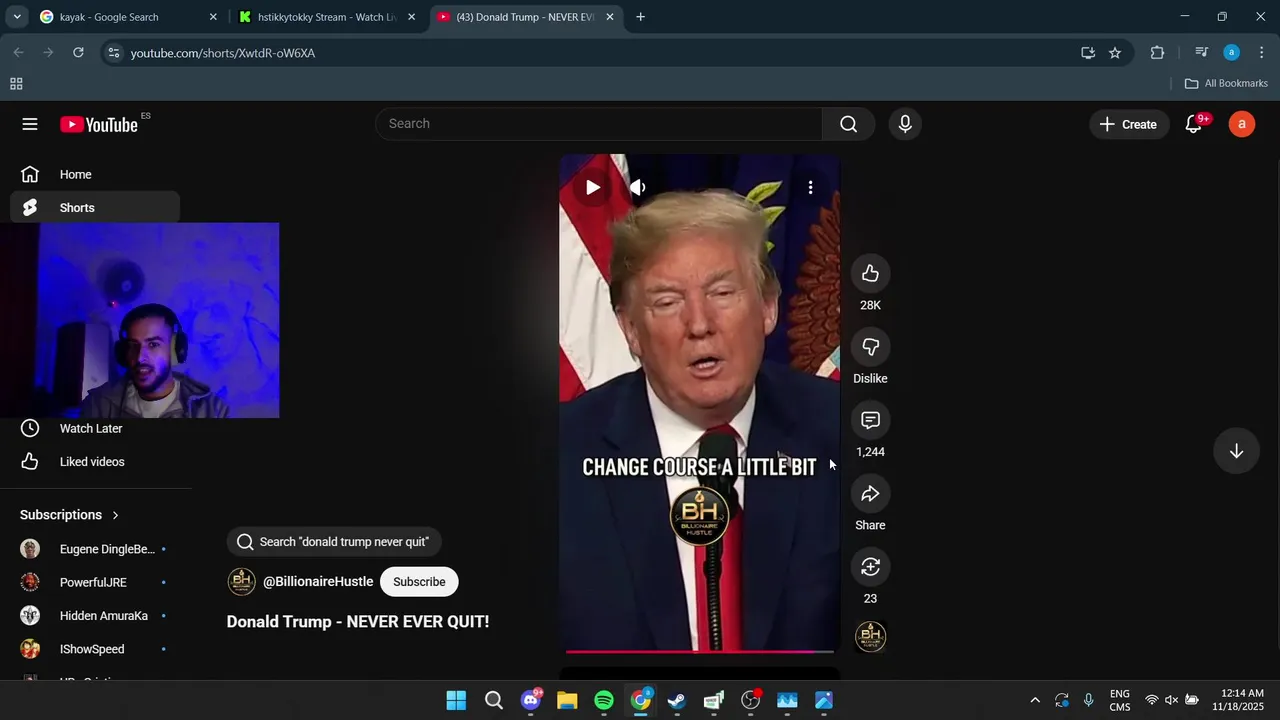The height and width of the screenshot is (720, 1280).
Task: Focus the YouTube search field
Action: click(x=600, y=124)
